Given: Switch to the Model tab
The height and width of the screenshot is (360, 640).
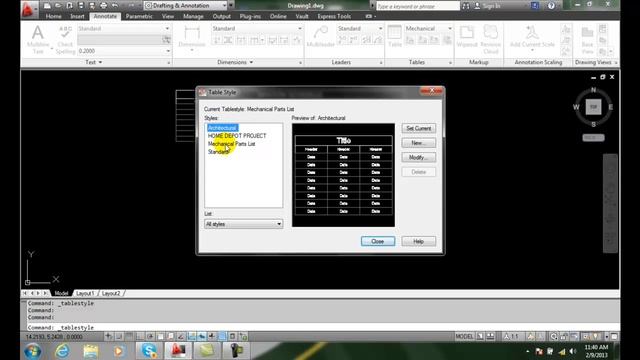Looking at the screenshot, I should tap(62, 293).
